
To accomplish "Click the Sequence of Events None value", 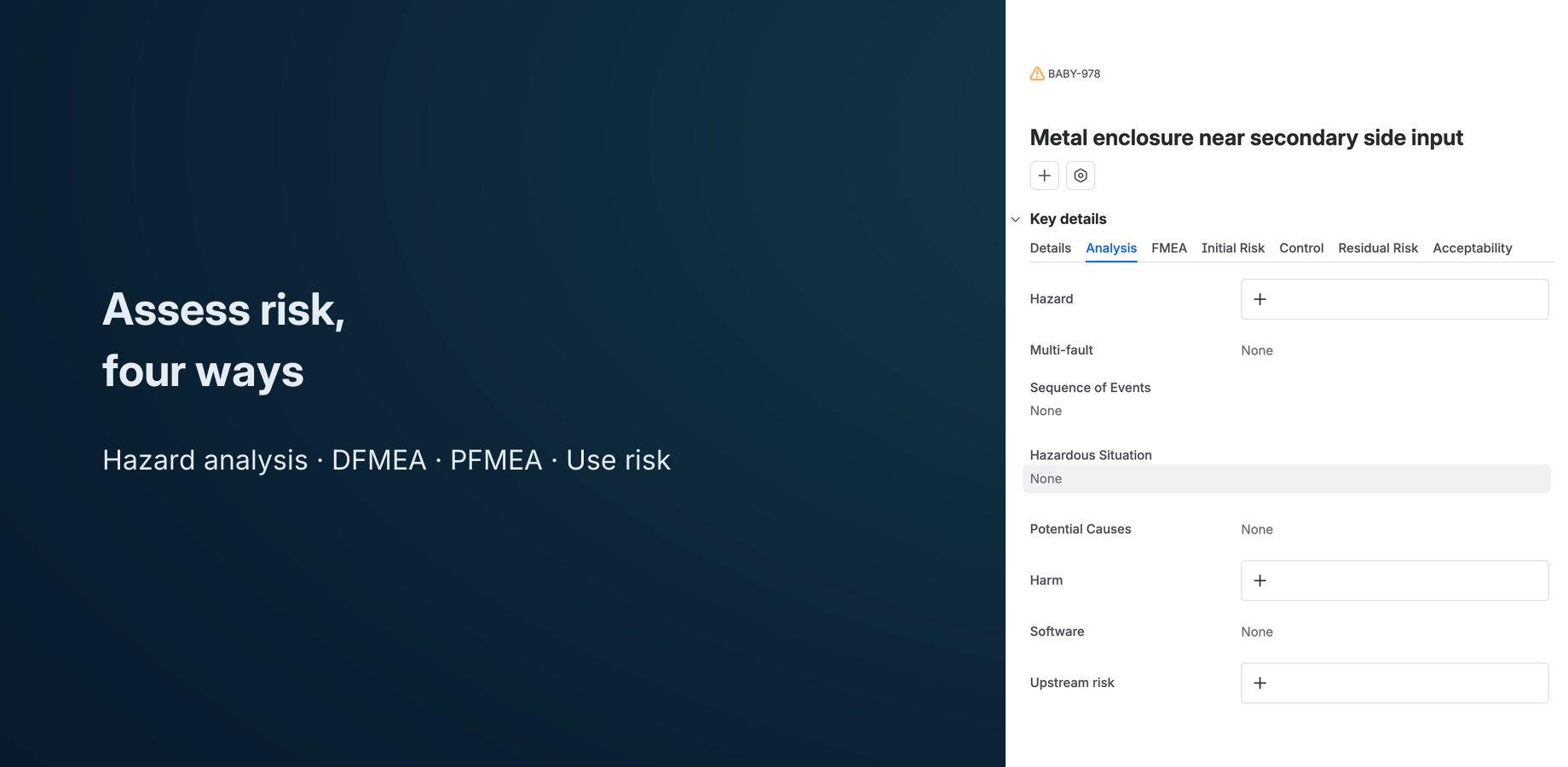I will [x=1046, y=411].
